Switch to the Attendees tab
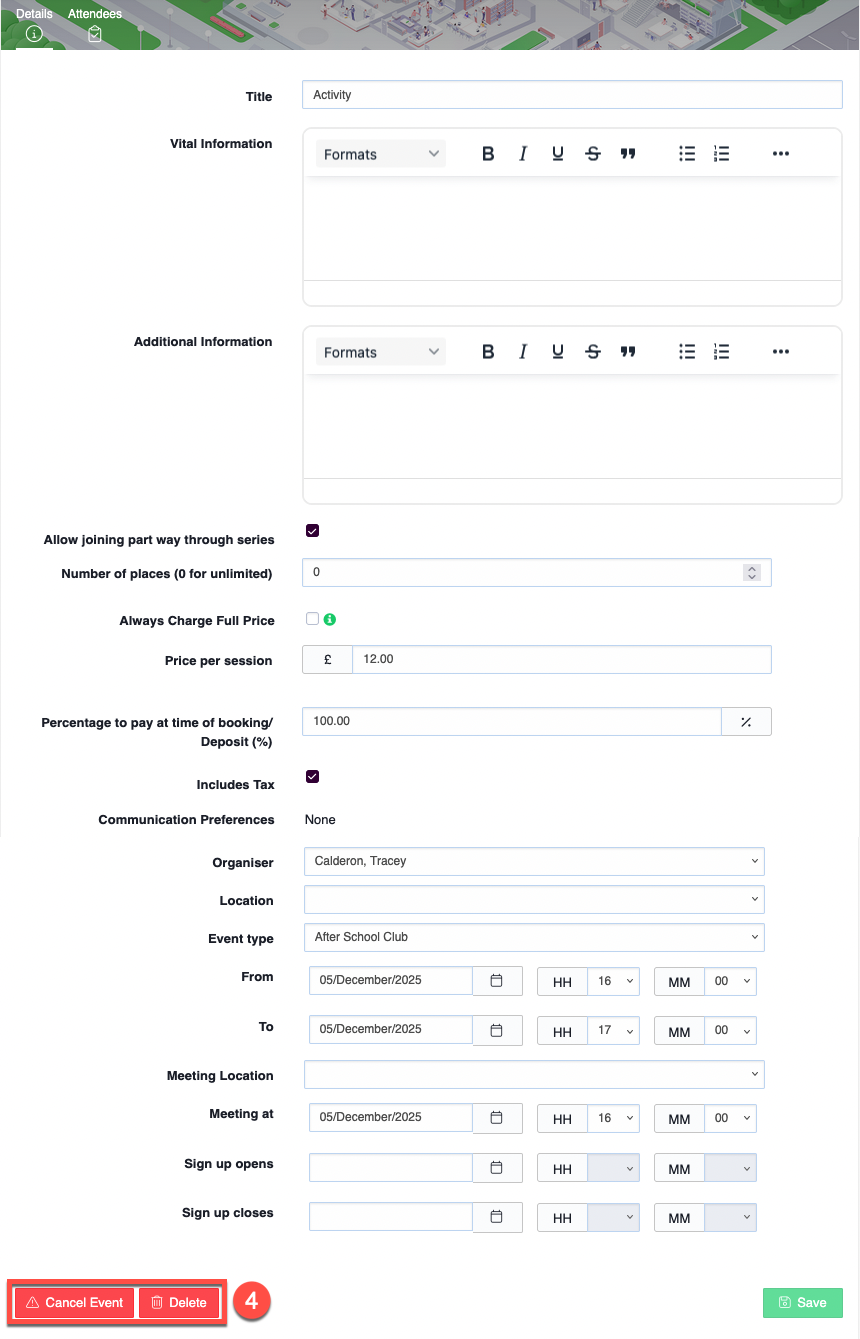The height and width of the screenshot is (1339, 860). click(x=95, y=23)
